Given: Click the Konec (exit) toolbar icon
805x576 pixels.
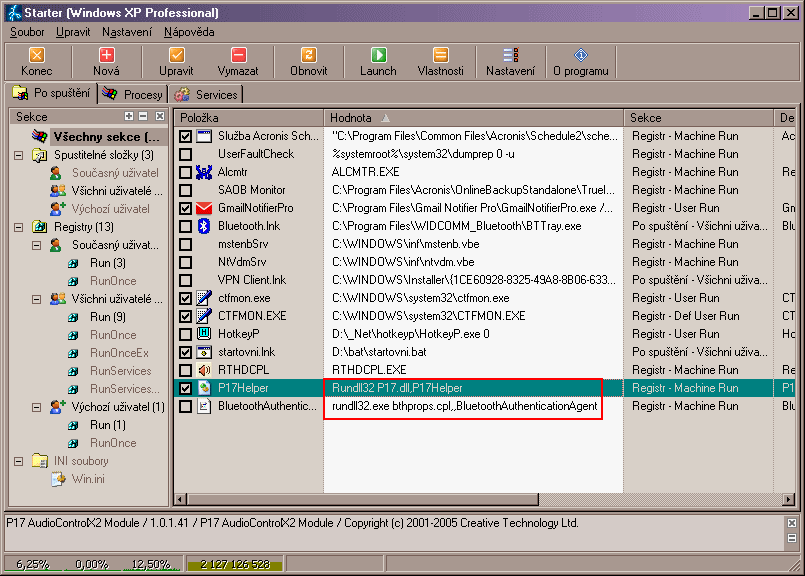Looking at the screenshot, I should point(36,55).
